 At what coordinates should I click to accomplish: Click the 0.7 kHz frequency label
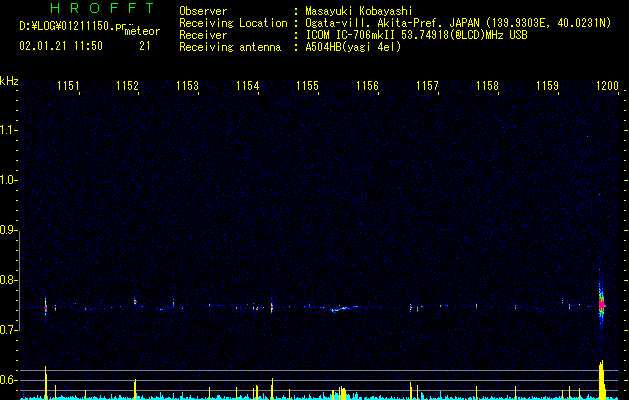[x=8, y=330]
